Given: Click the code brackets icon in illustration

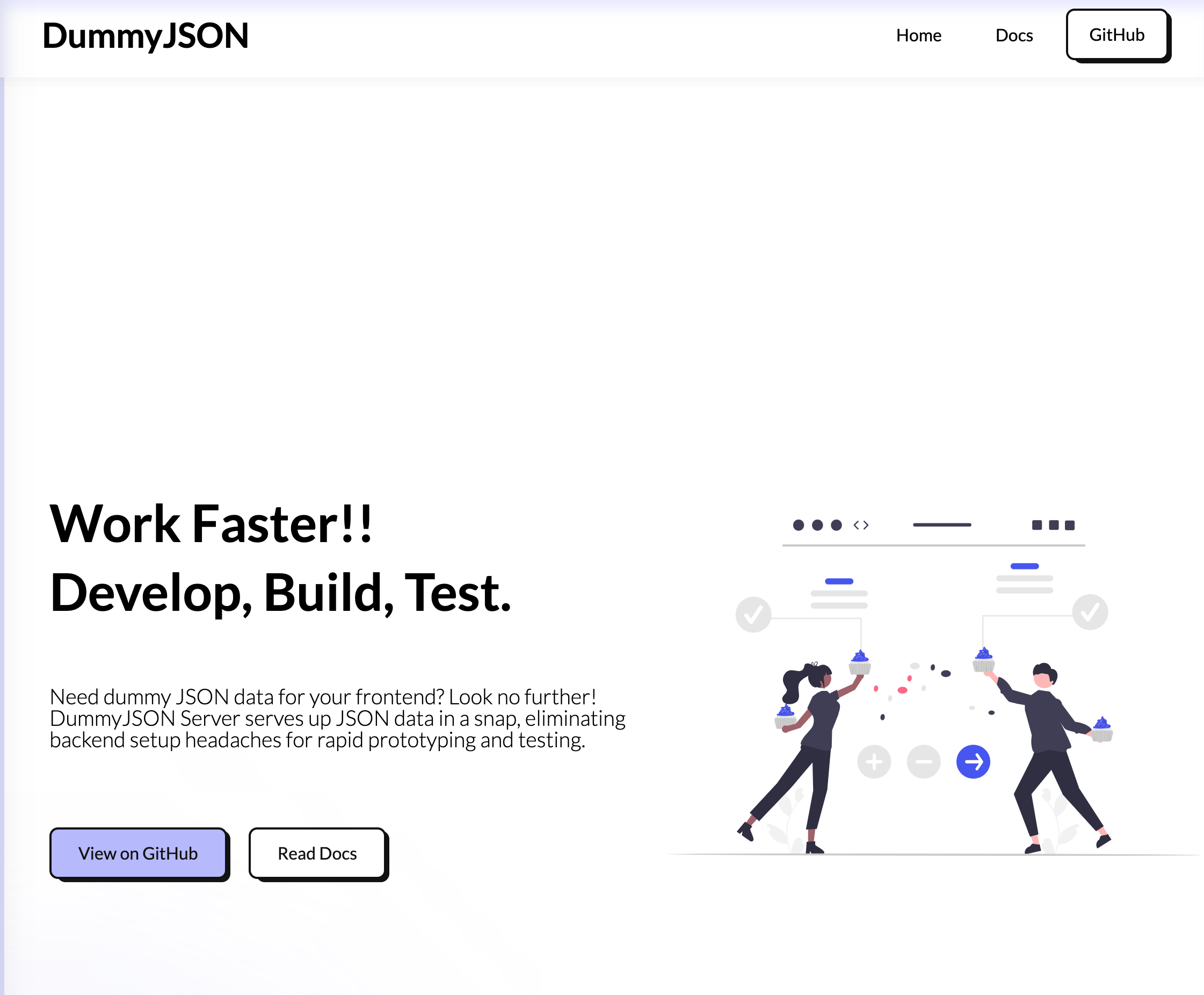Looking at the screenshot, I should click(x=860, y=525).
